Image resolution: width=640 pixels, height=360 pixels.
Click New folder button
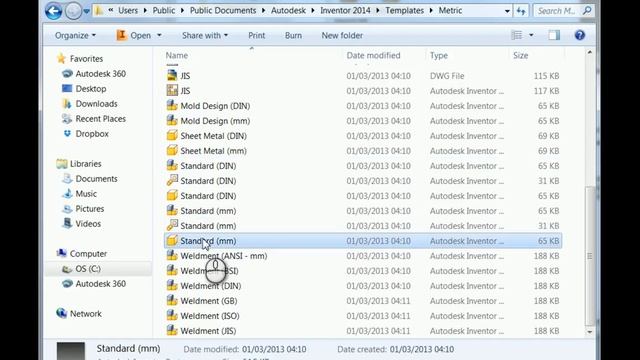[x=342, y=36]
